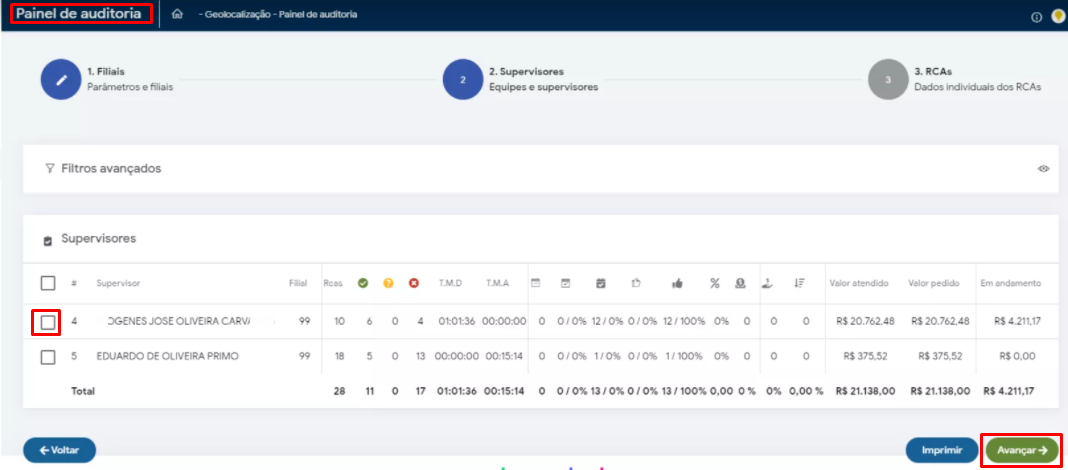Sort by the T.M.A column header
This screenshot has height=470, width=1068.
[x=497, y=283]
